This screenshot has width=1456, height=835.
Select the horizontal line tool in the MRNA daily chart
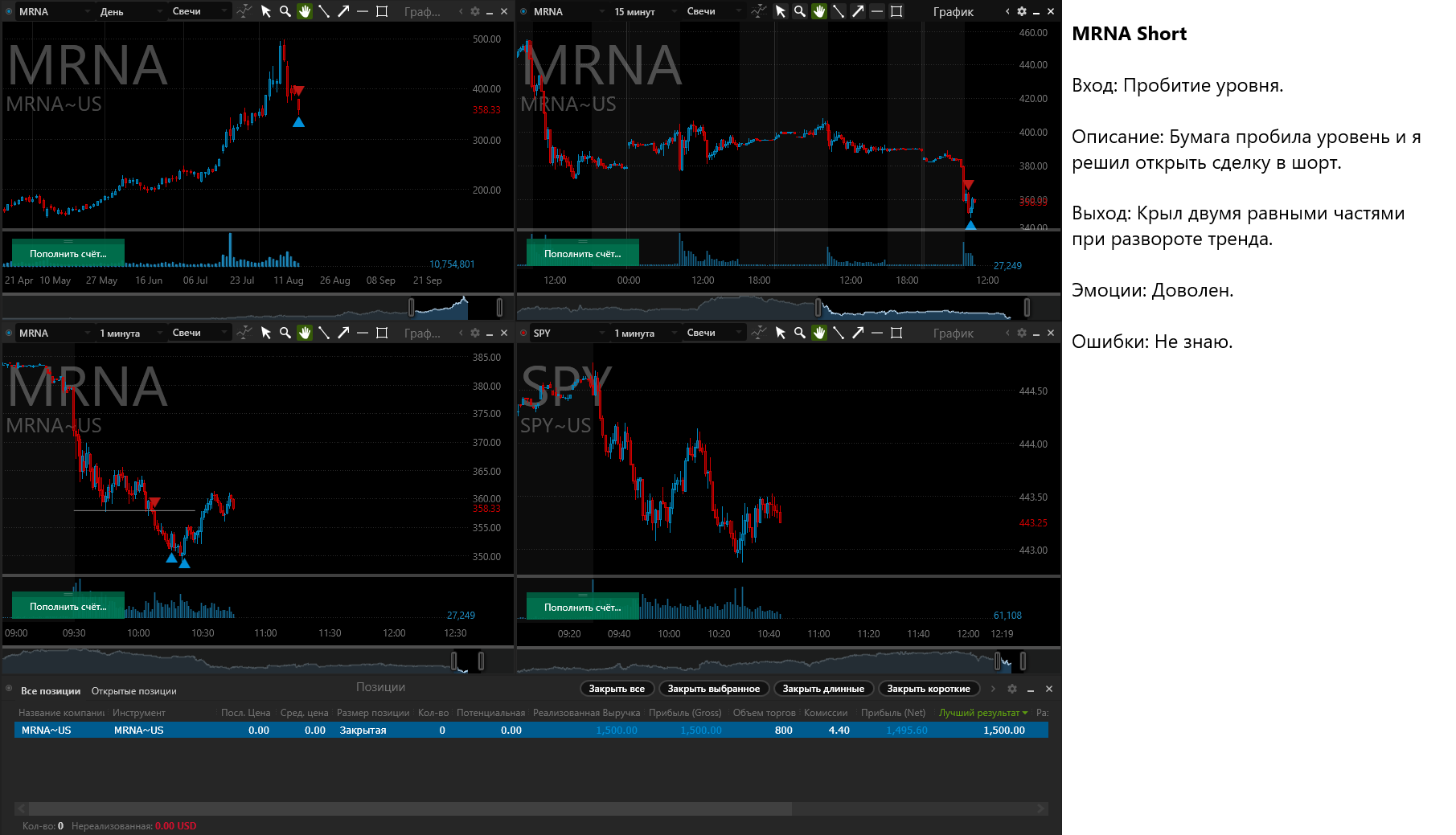click(363, 11)
